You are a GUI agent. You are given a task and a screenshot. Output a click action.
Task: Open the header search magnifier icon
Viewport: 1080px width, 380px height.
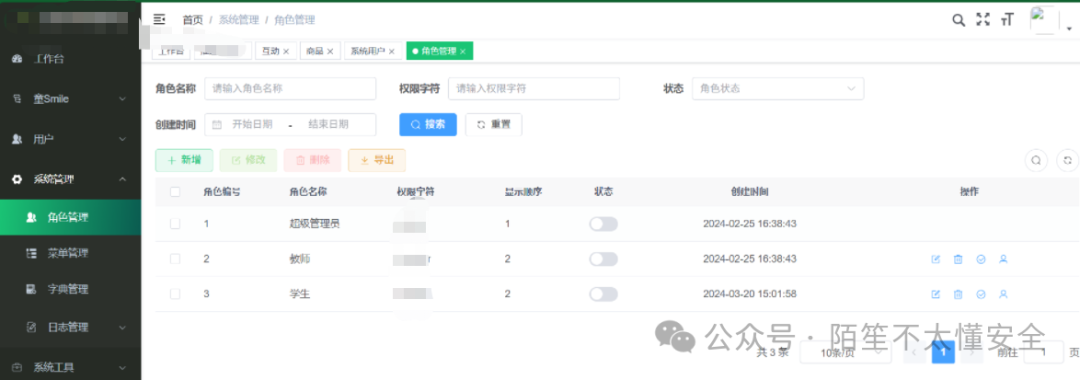click(x=958, y=20)
